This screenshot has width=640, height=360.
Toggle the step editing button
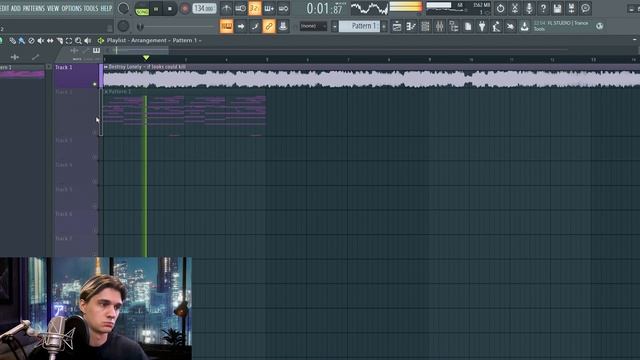[x=255, y=26]
